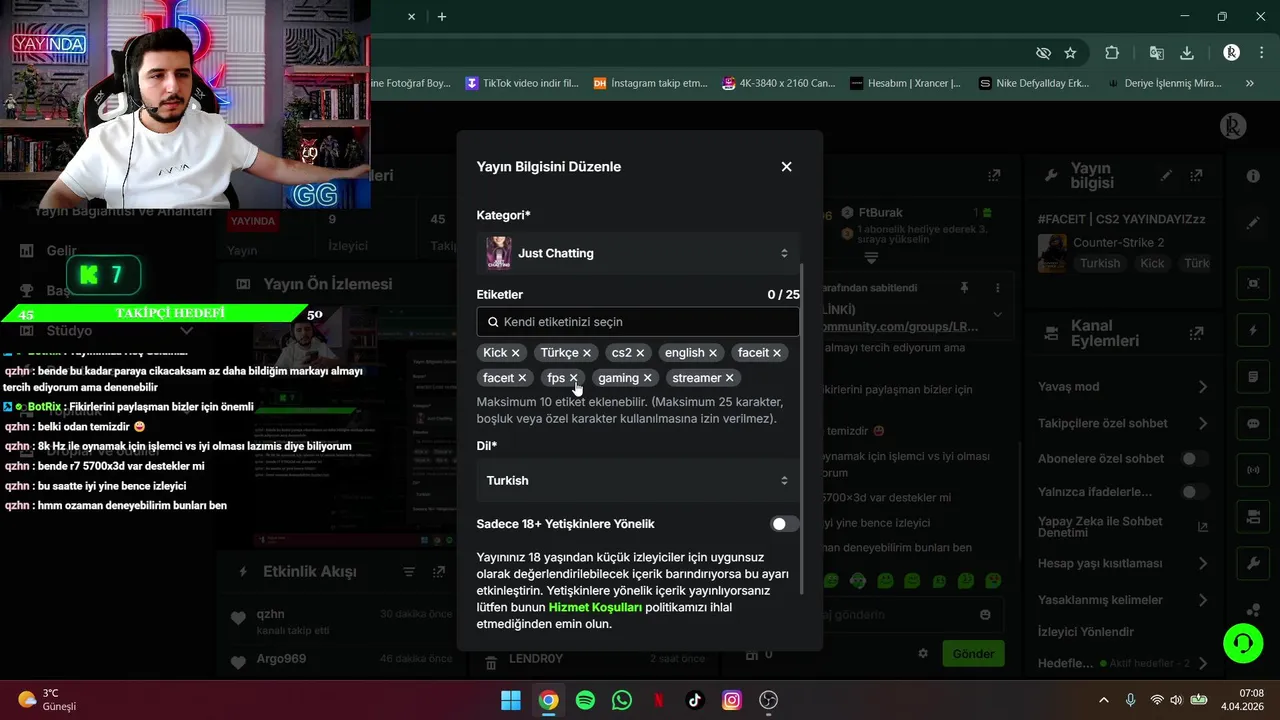Click the chat bubble sidebar icon
This screenshot has width=1280, height=720.
pyautogui.click(x=1253, y=423)
